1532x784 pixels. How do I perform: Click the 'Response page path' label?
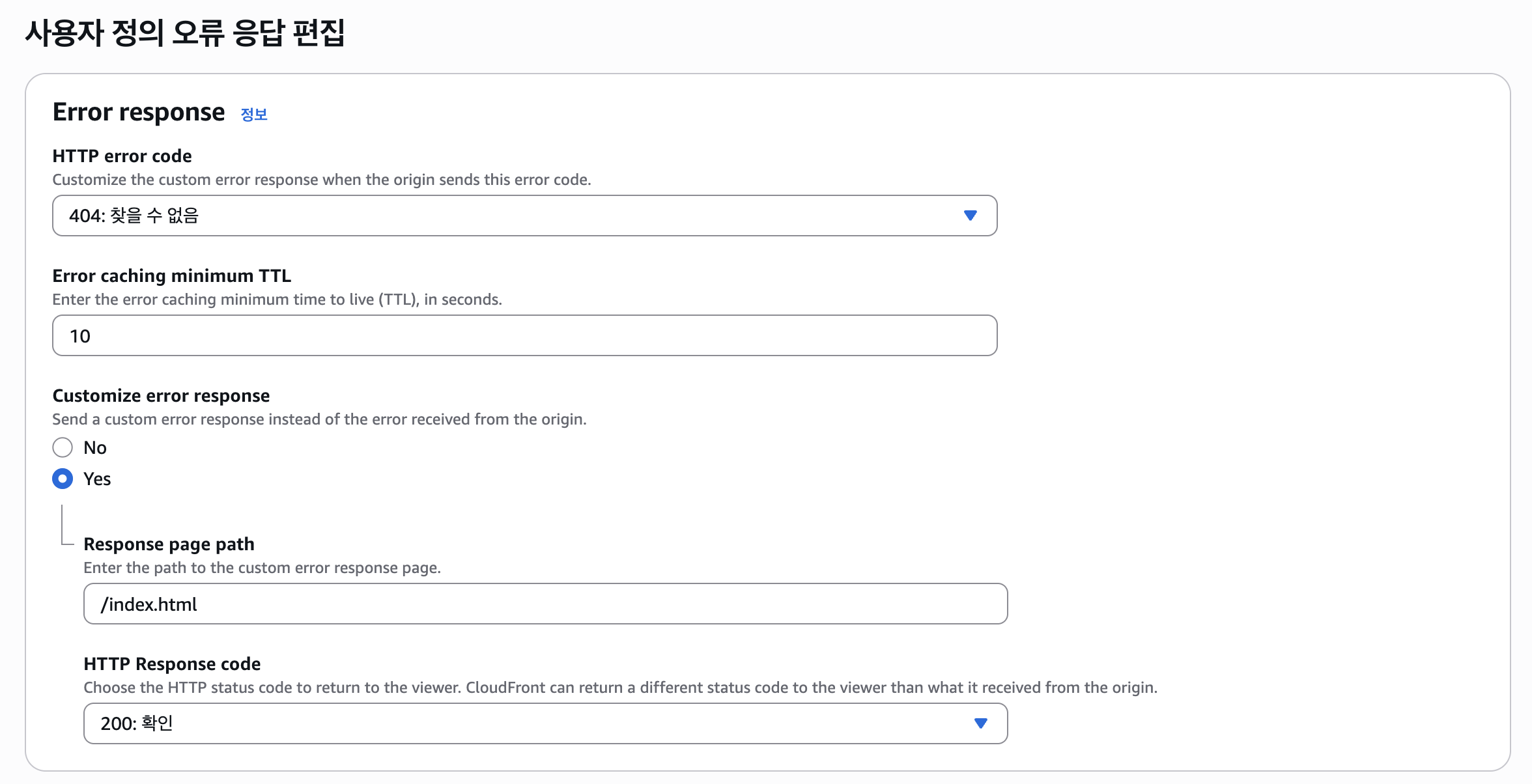click(169, 544)
